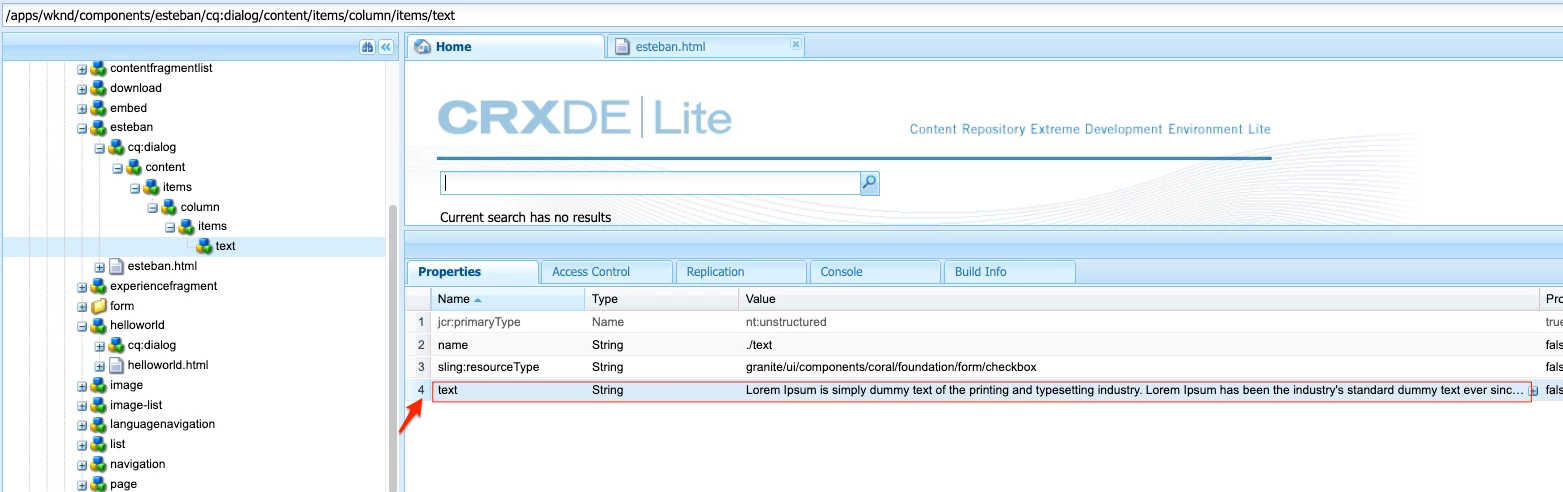Open the Console tab
The width and height of the screenshot is (1563, 492).
pos(875,272)
